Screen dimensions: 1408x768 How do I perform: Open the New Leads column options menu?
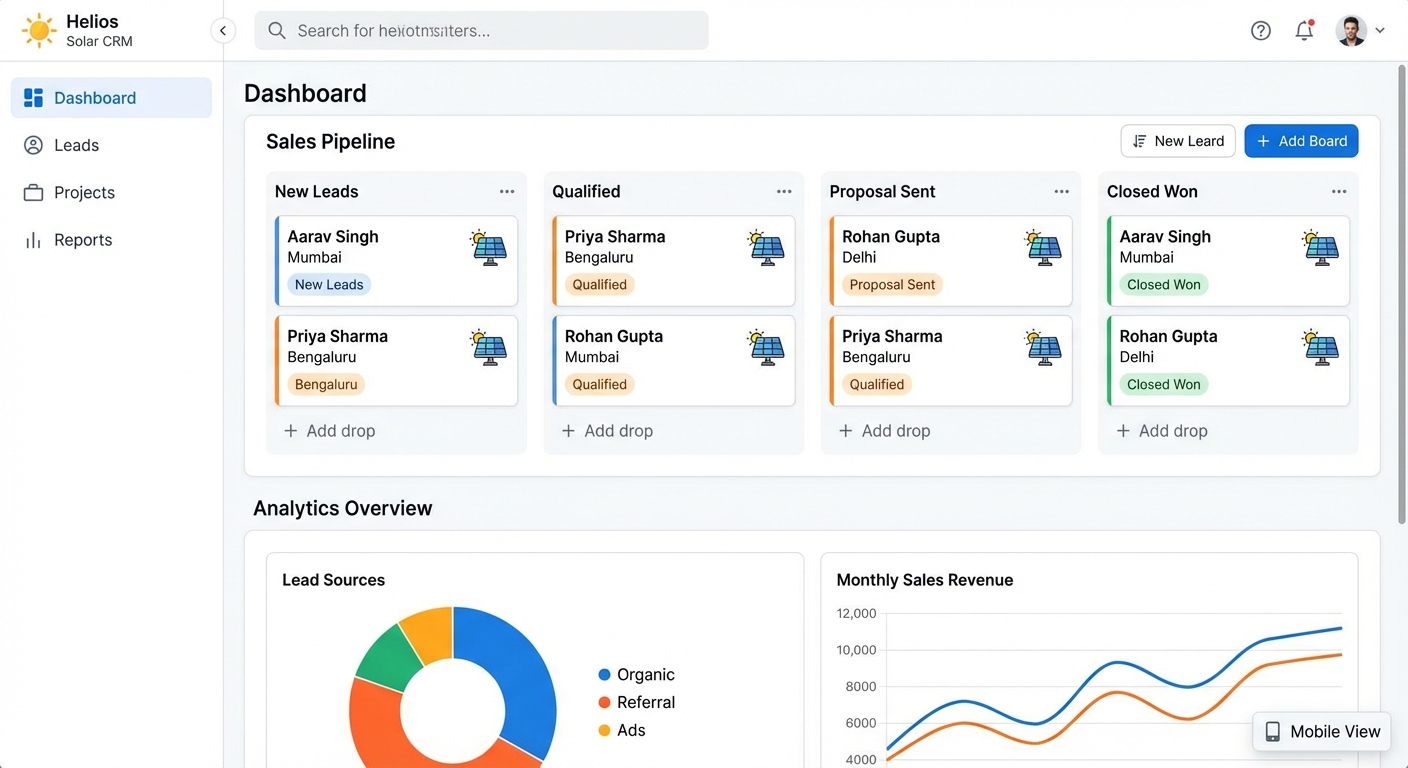(507, 191)
